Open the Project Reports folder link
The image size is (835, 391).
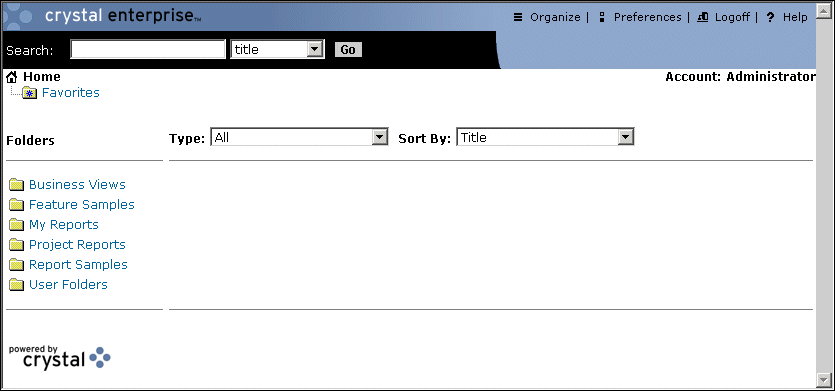77,245
